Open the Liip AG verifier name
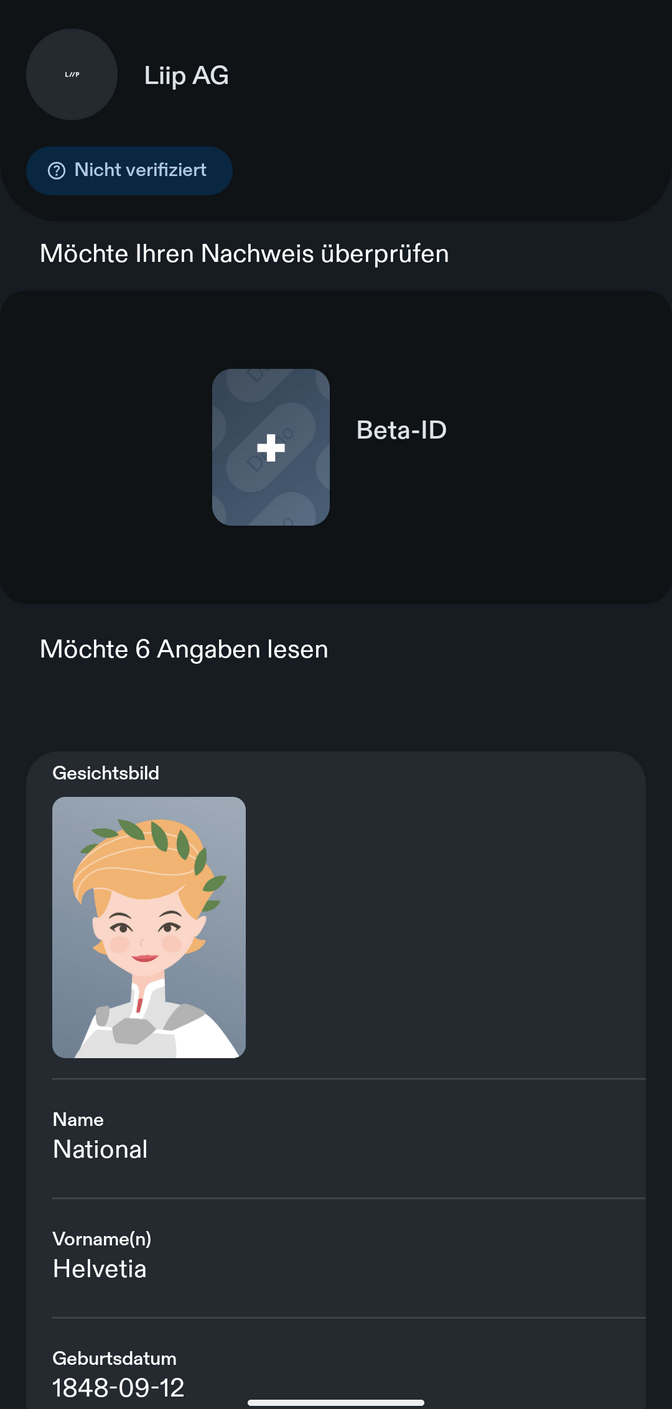Image resolution: width=672 pixels, height=1409 pixels. pyautogui.click(x=187, y=76)
